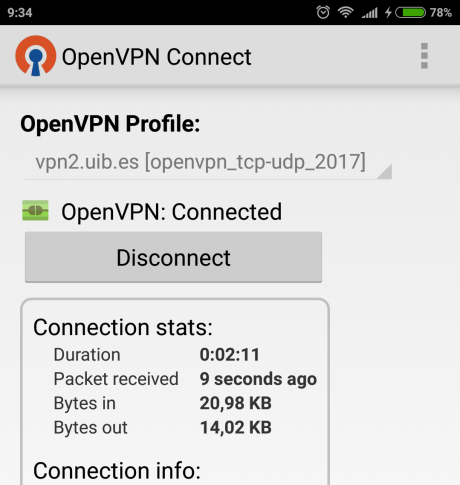The height and width of the screenshot is (485, 460).
Task: Tap the Wi-Fi status bar icon
Action: (x=345, y=12)
